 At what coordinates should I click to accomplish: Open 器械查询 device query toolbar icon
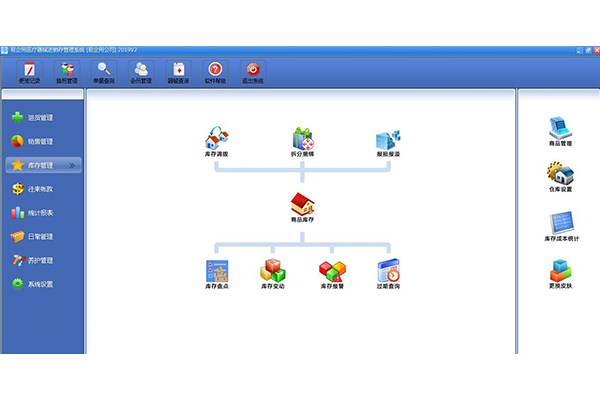click(178, 73)
